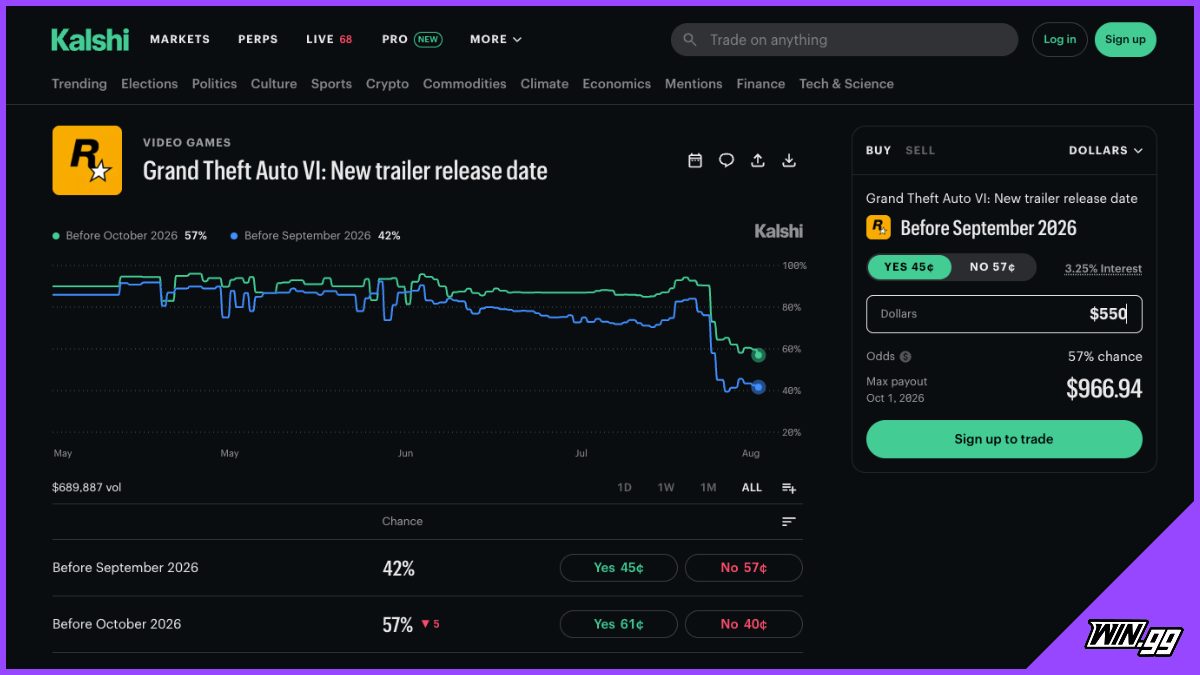Open the Culture category
Image resolution: width=1200 pixels, height=675 pixels.
(x=274, y=84)
